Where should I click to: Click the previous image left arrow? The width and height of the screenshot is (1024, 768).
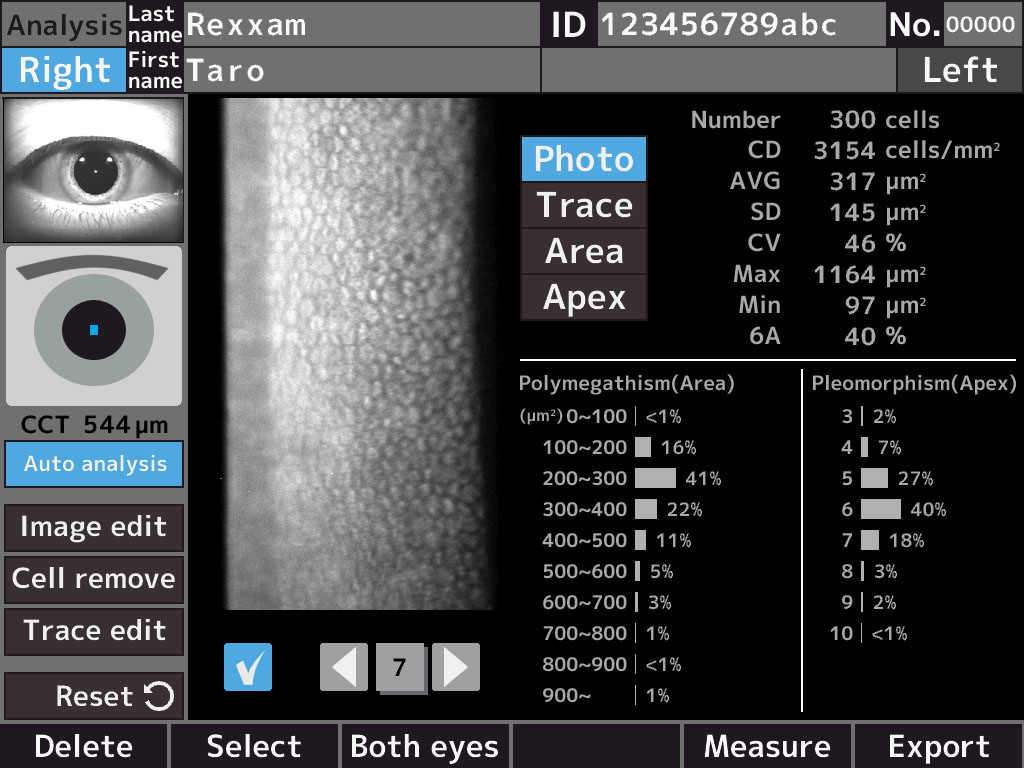tap(343, 667)
